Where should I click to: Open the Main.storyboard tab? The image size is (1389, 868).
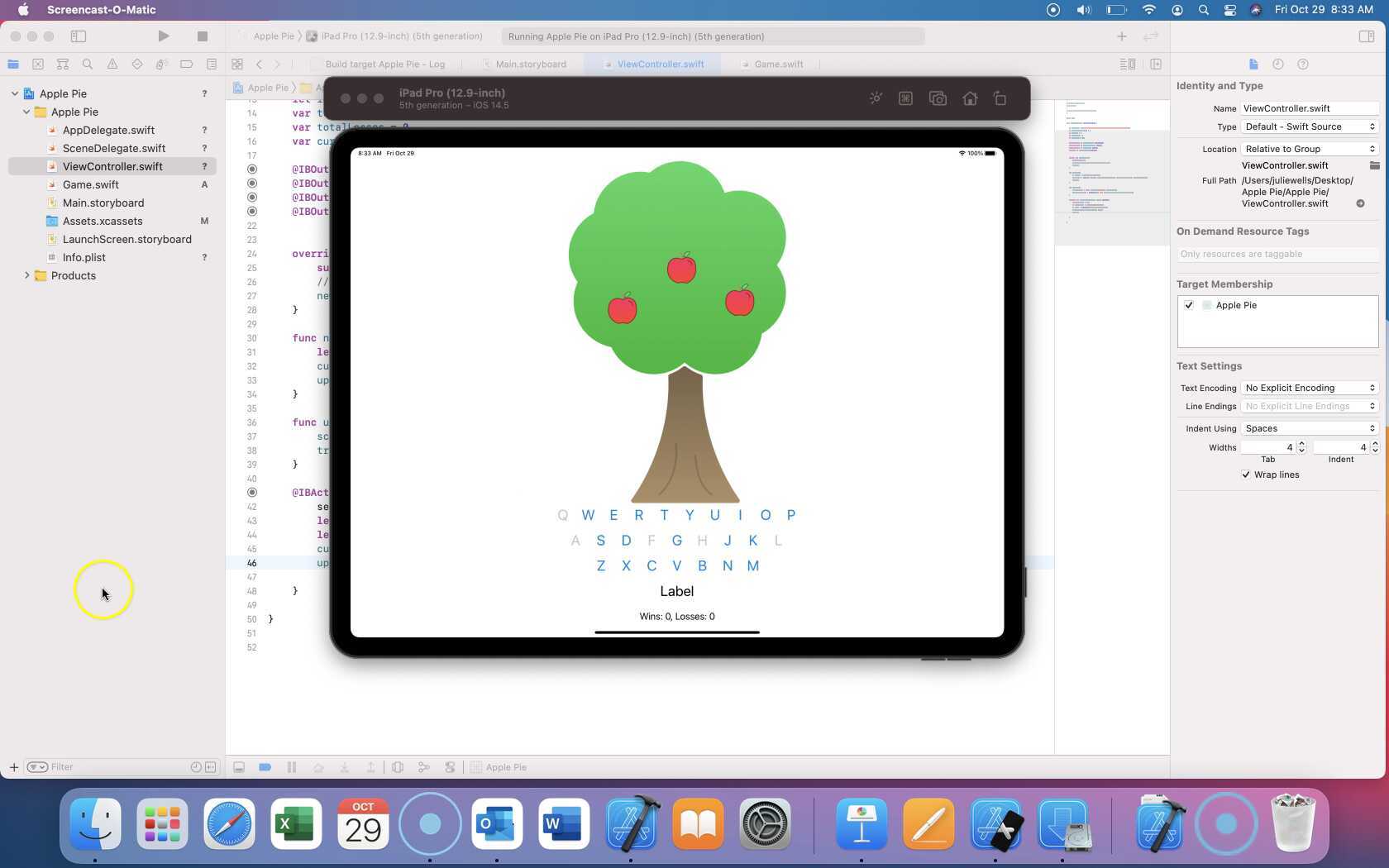[x=532, y=64]
